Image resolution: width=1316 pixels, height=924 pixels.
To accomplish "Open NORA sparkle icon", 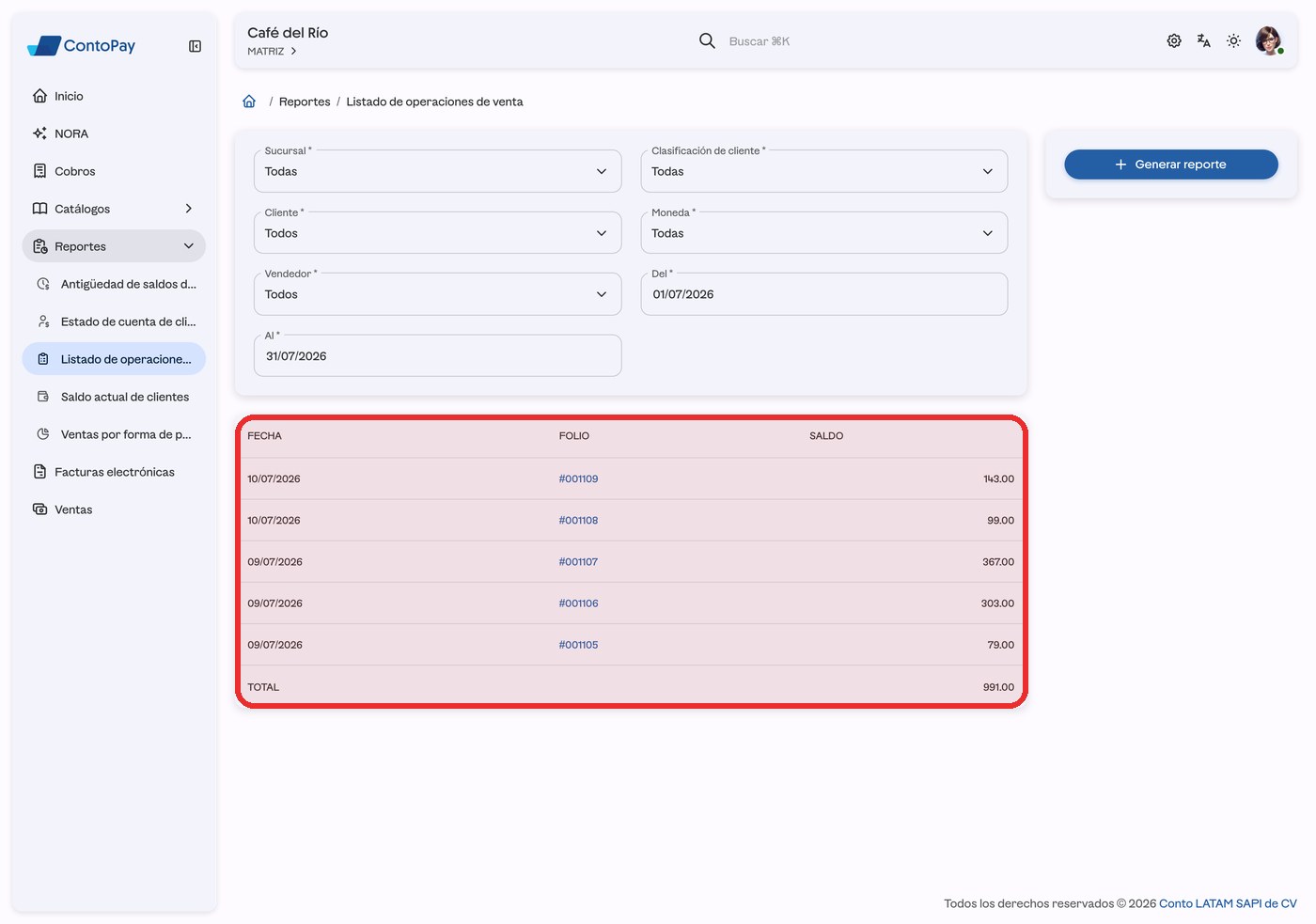I will [39, 133].
